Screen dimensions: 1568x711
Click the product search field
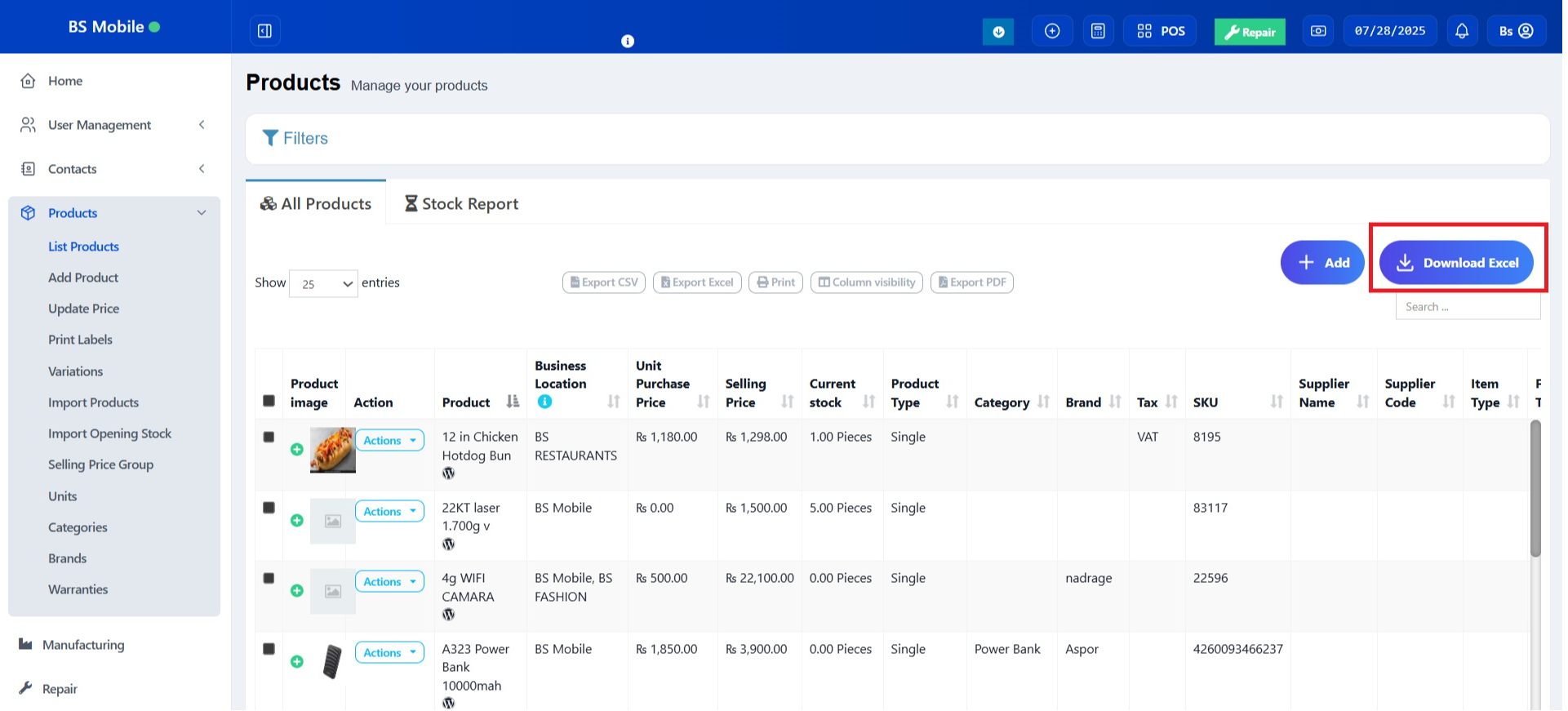pyautogui.click(x=1467, y=307)
